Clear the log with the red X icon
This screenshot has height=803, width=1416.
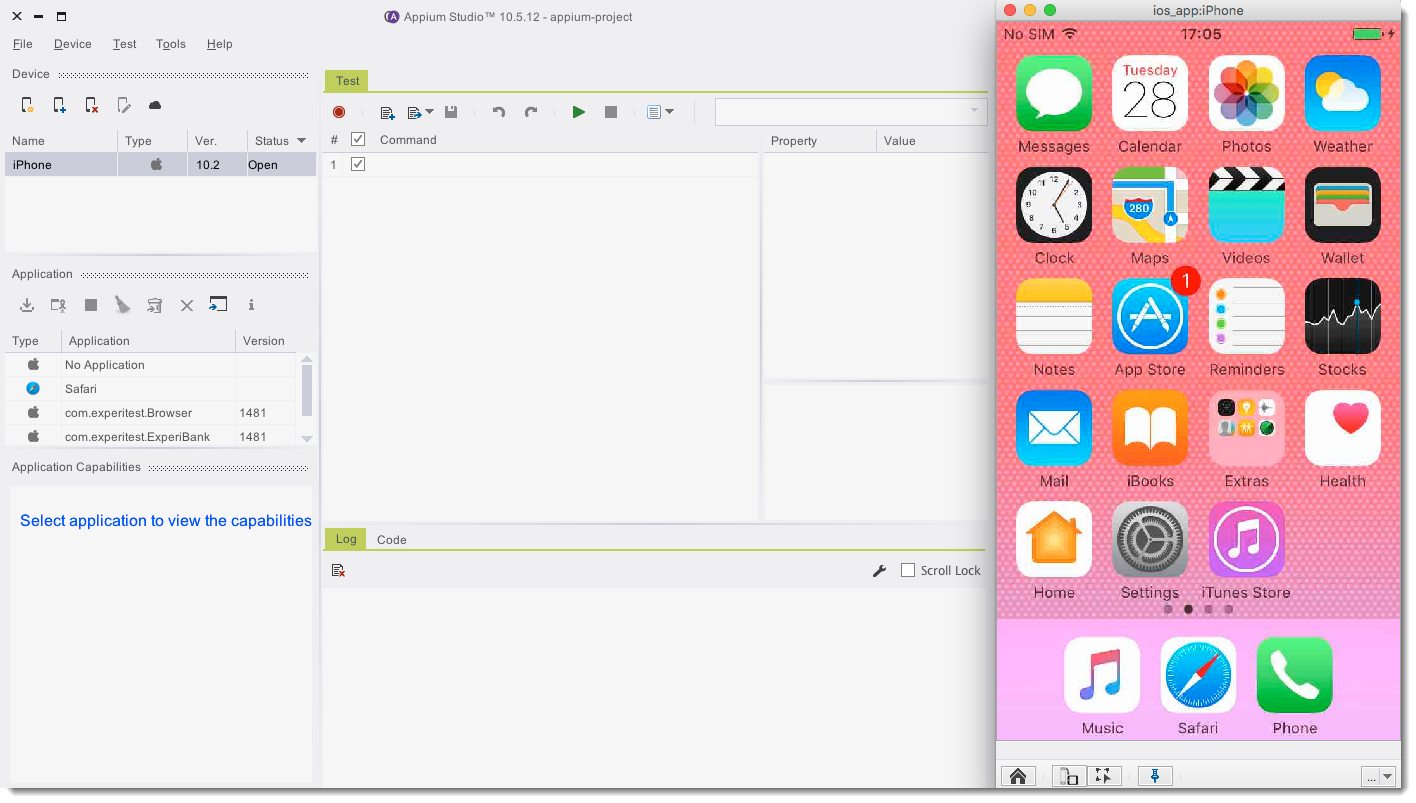click(339, 570)
